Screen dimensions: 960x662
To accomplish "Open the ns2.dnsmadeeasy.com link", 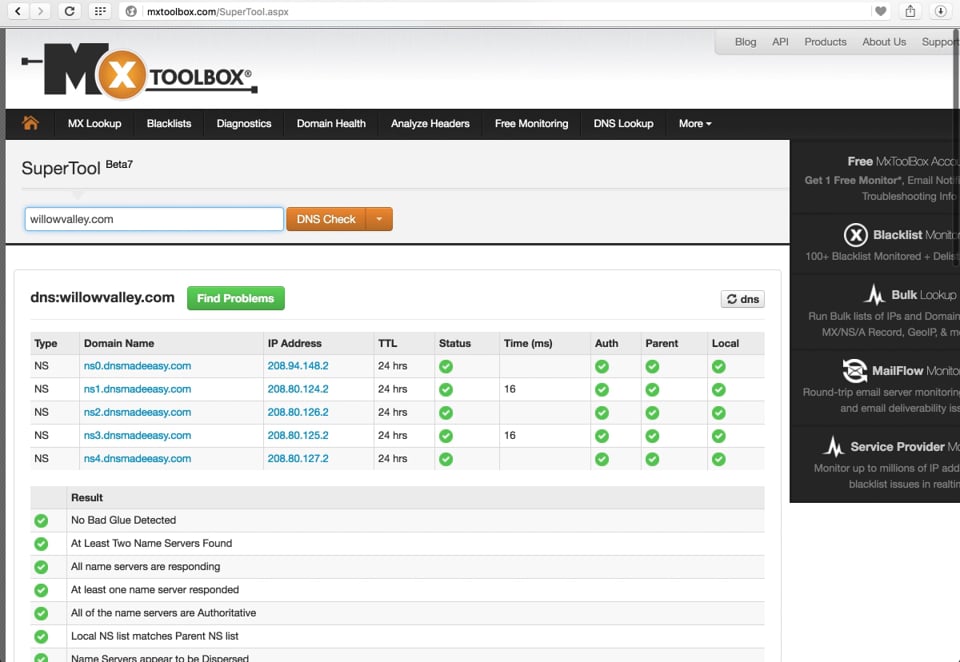I will coord(137,412).
